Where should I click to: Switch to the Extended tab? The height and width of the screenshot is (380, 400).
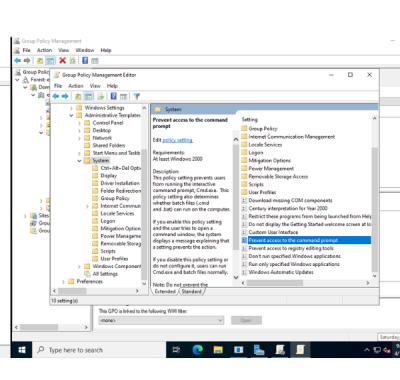[x=165, y=291]
